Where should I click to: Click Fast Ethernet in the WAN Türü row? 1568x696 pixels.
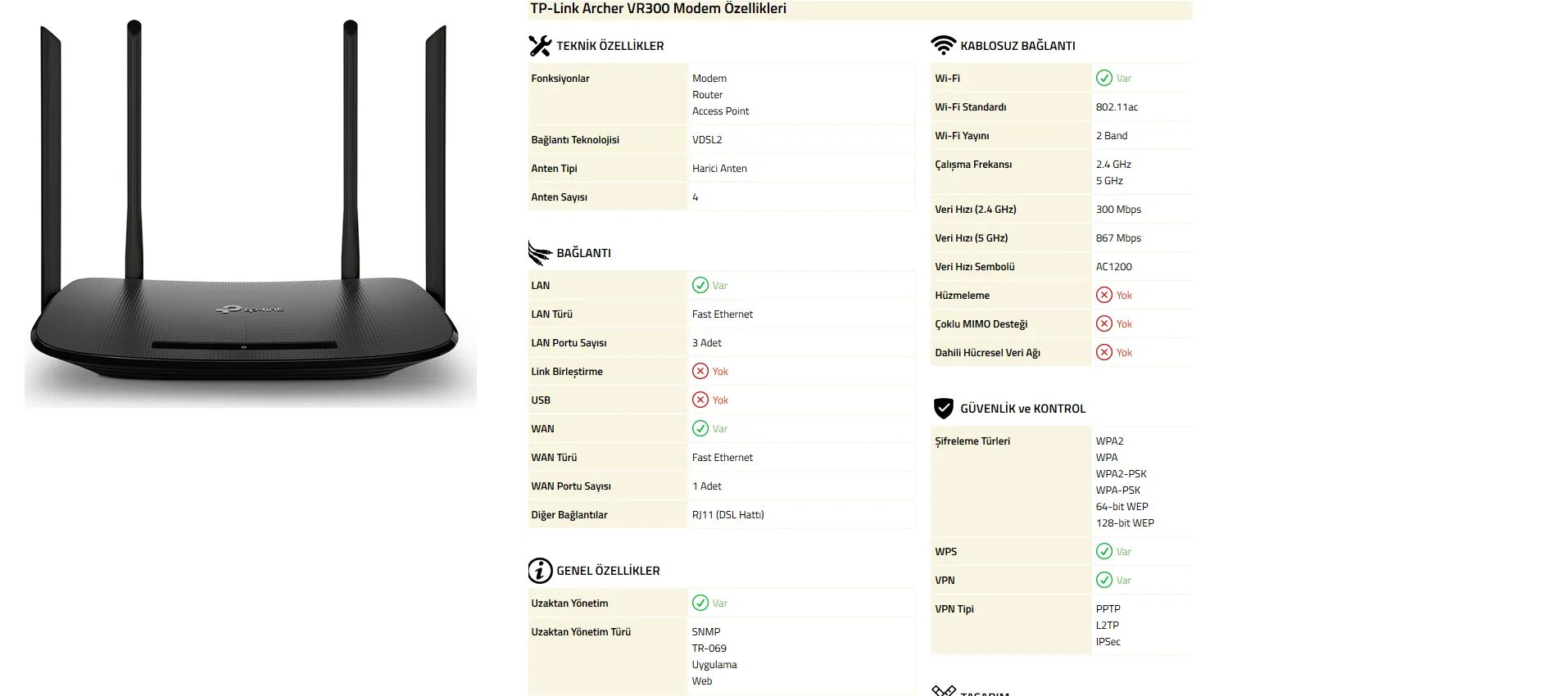722,458
